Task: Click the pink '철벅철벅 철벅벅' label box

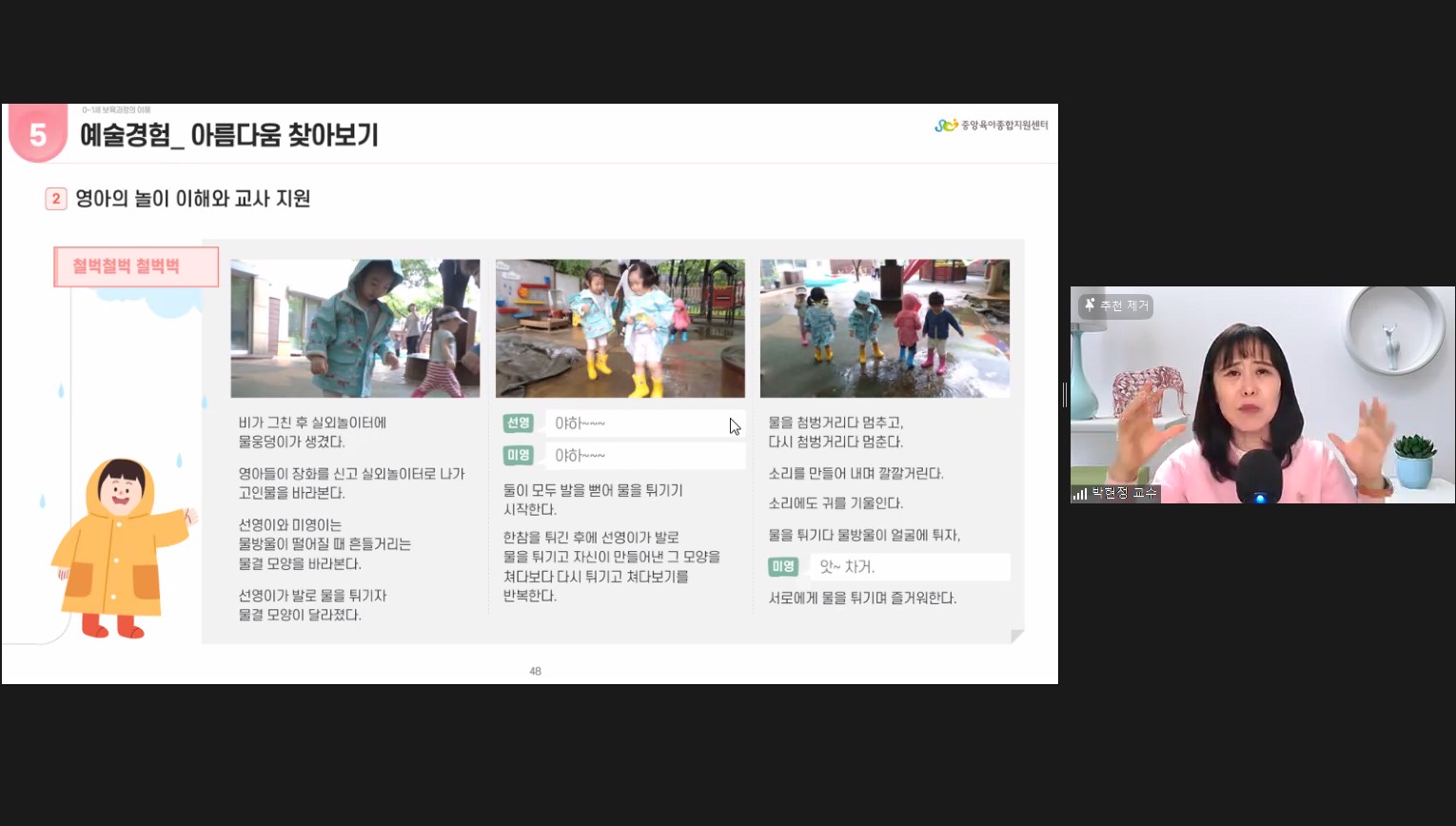Action: pos(136,266)
